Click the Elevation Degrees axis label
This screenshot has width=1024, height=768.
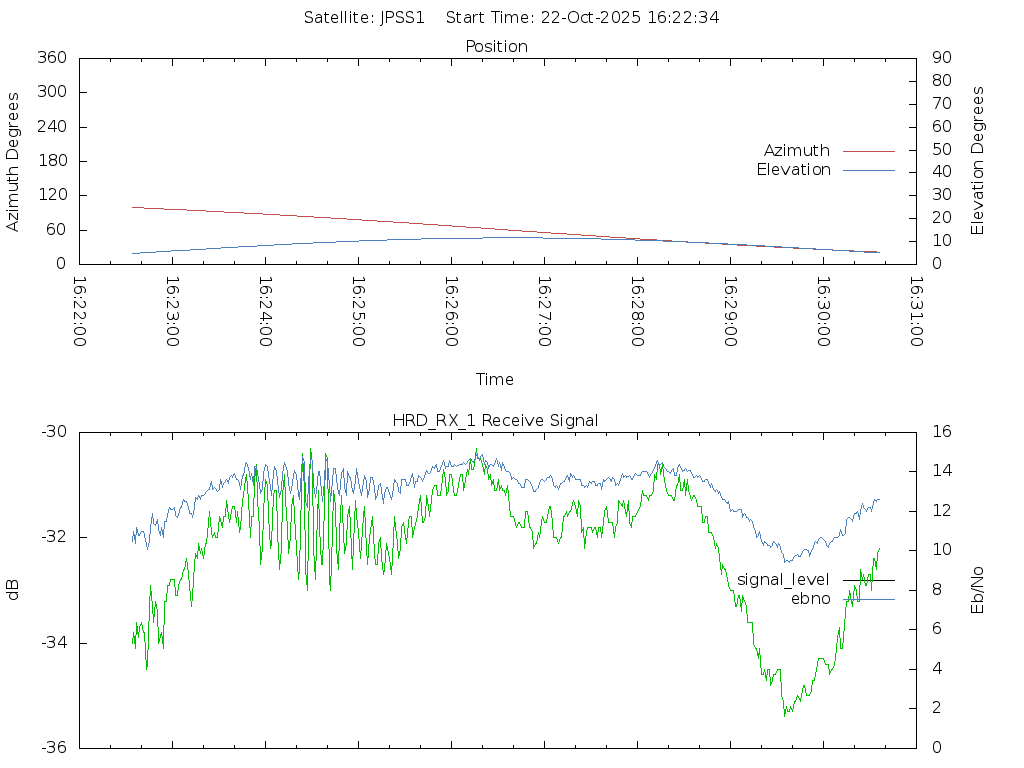click(978, 160)
